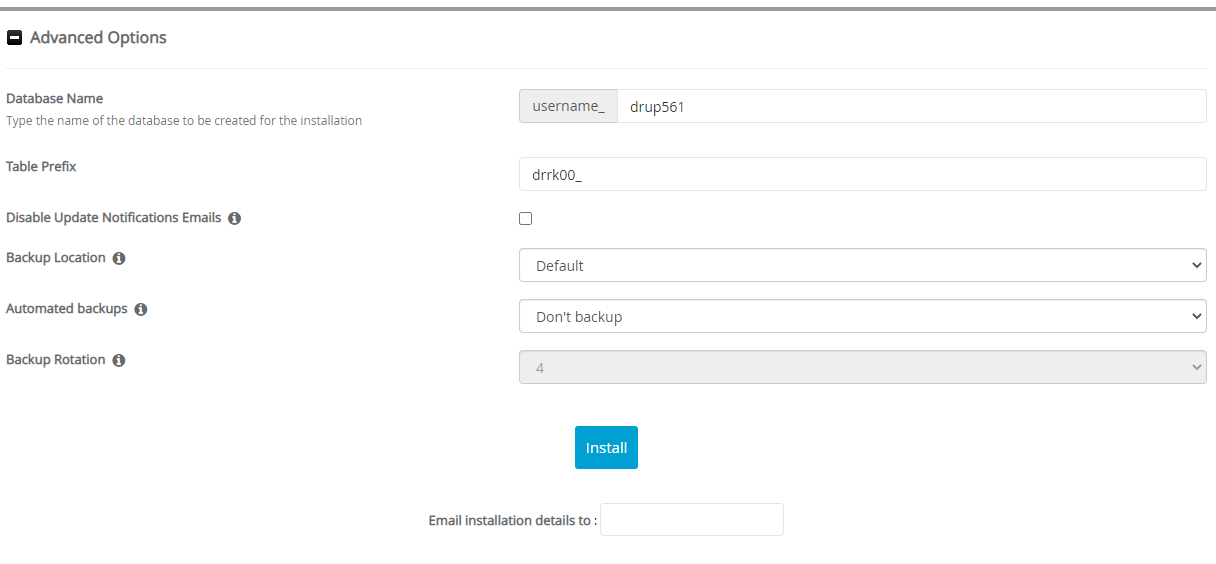Select the Backup Location label text
The width and height of the screenshot is (1216, 564).
[x=56, y=258]
